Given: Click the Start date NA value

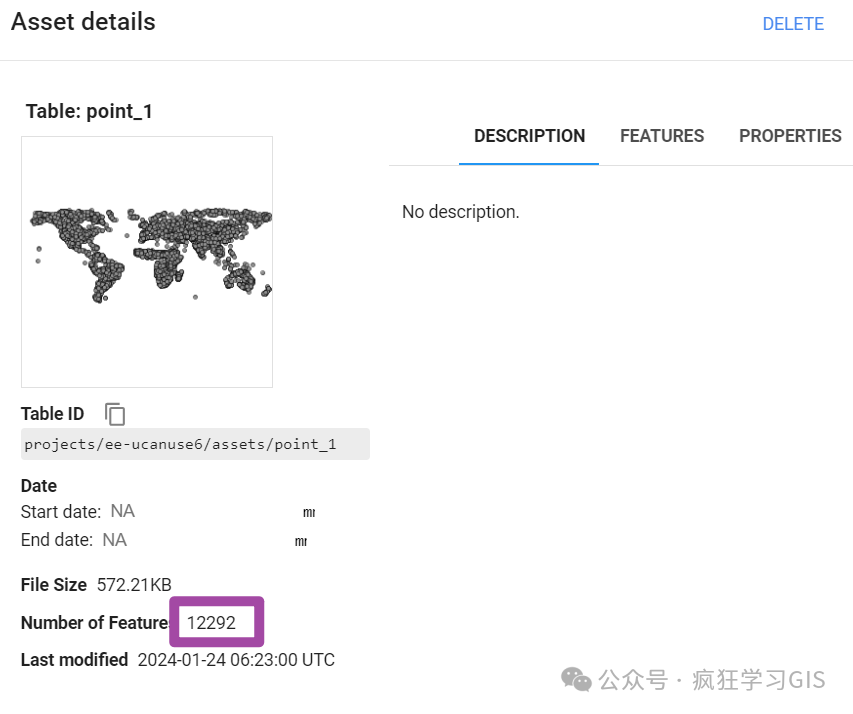Looking at the screenshot, I should [x=122, y=511].
